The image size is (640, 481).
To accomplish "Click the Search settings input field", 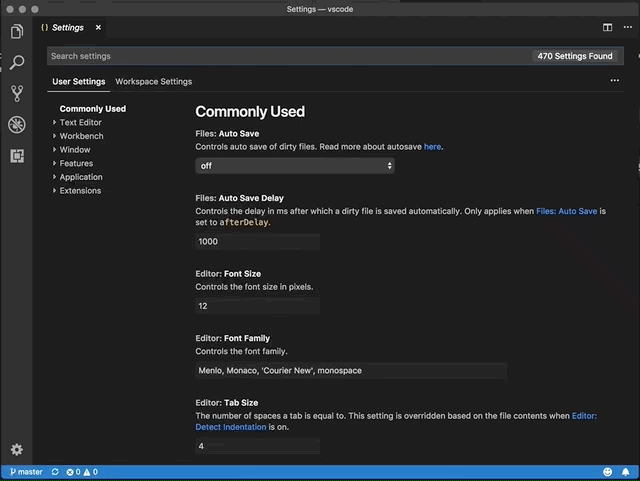I will (x=288, y=56).
